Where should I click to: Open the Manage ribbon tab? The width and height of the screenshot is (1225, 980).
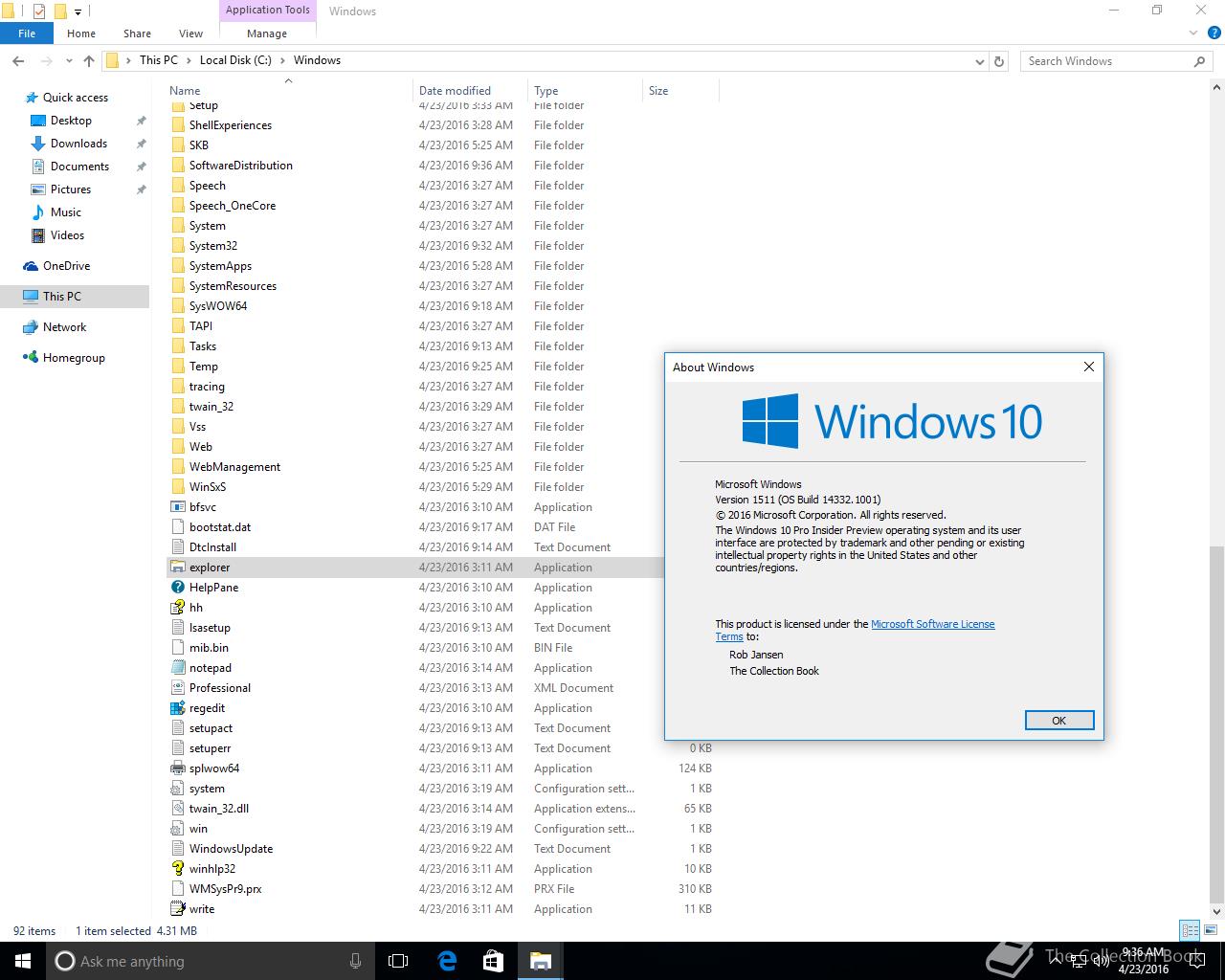pyautogui.click(x=267, y=33)
